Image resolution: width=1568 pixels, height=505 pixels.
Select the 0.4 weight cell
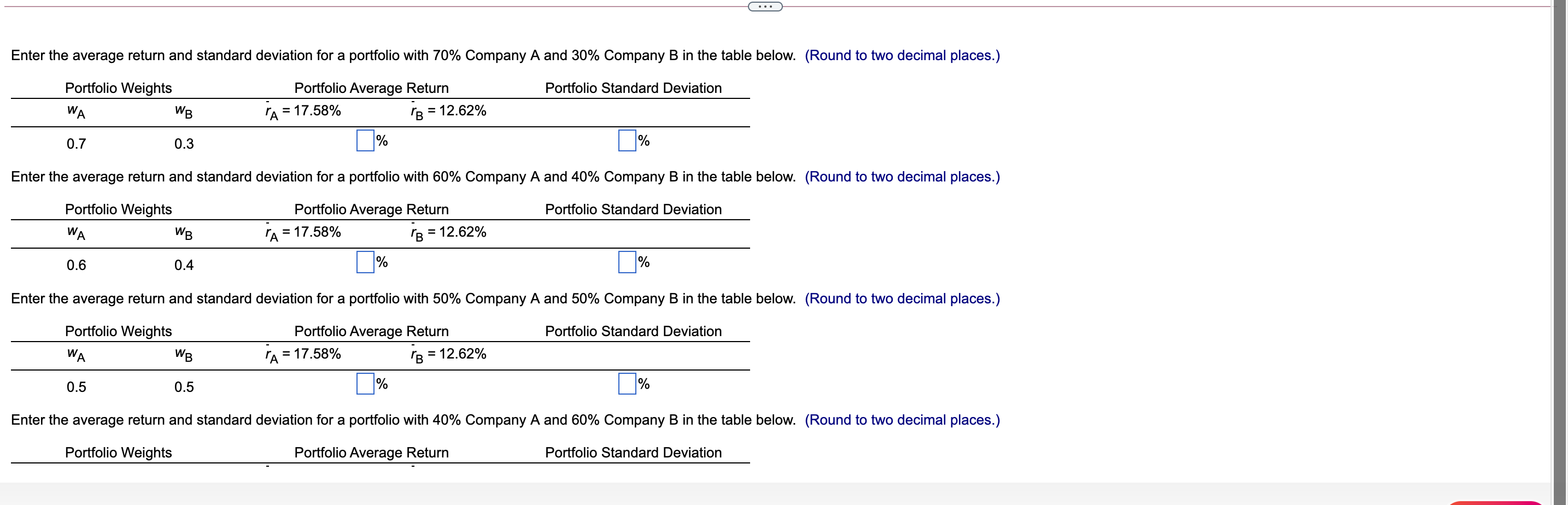[184, 265]
